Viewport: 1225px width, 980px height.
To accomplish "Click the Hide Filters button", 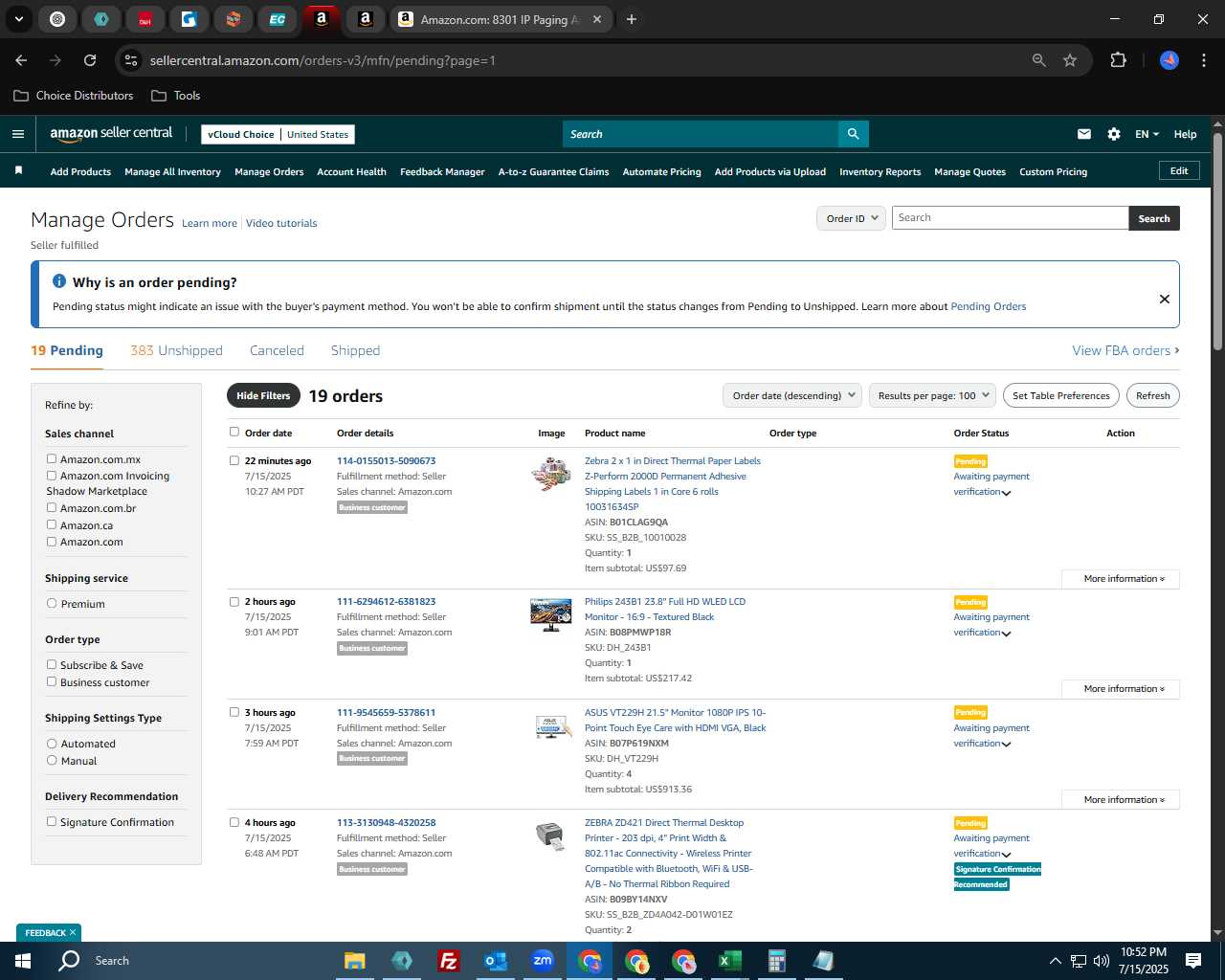I will tap(263, 395).
